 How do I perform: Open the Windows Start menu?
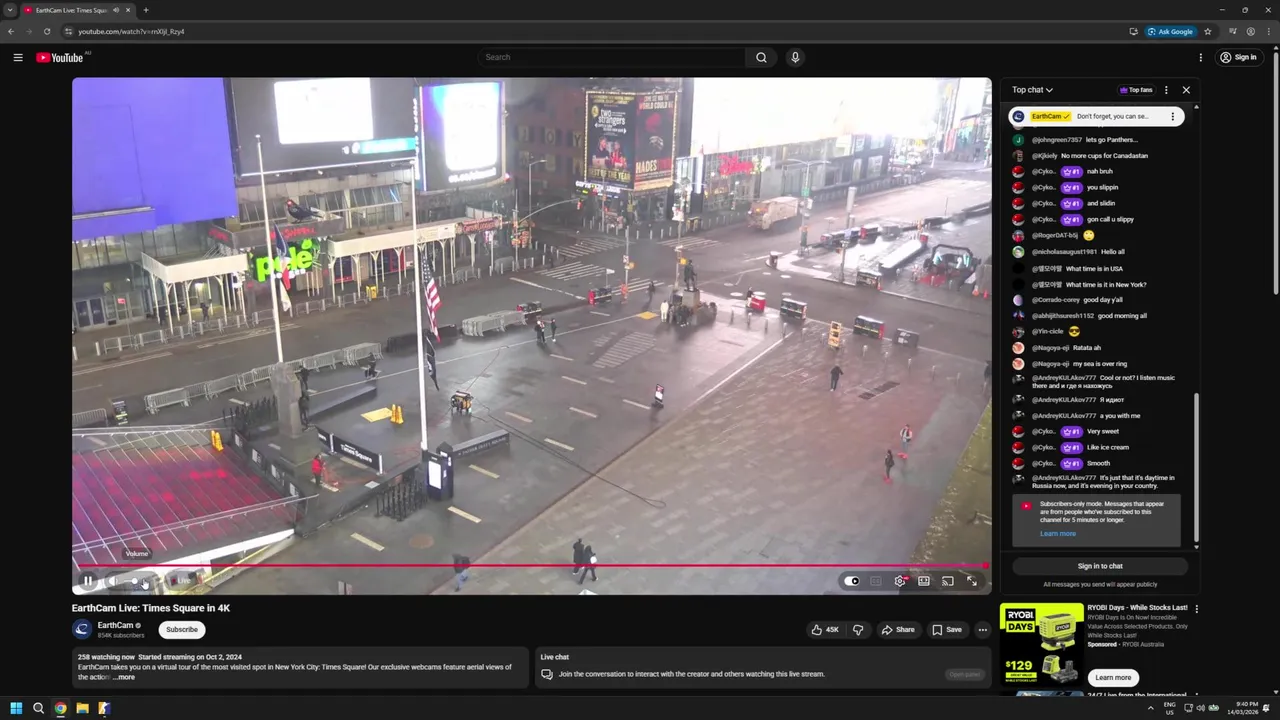click(x=16, y=708)
